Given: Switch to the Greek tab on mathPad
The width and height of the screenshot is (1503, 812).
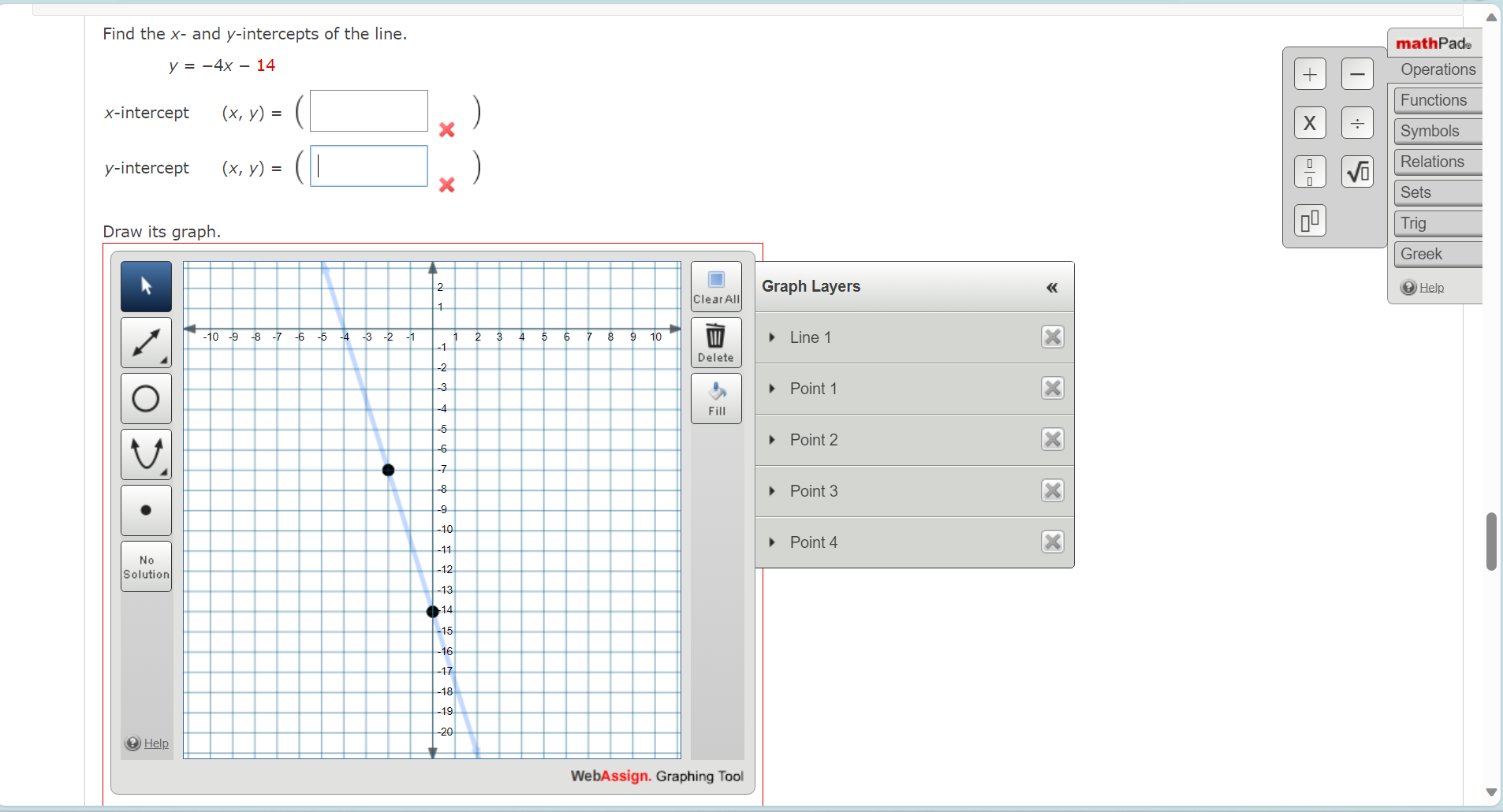Looking at the screenshot, I should pos(1422,253).
